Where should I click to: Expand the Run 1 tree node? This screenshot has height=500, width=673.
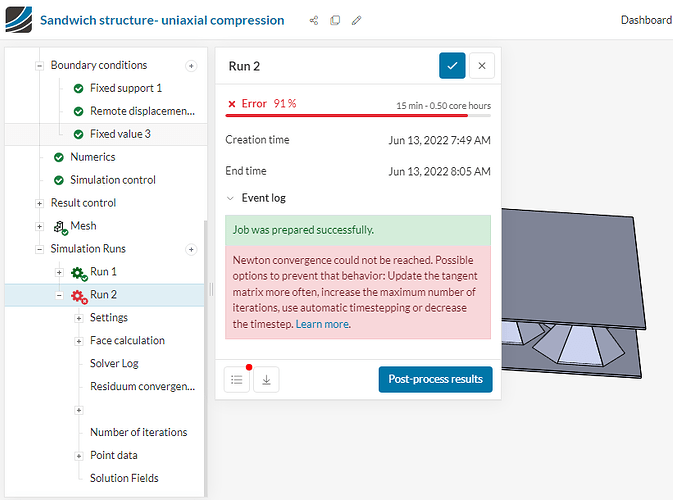[60, 272]
